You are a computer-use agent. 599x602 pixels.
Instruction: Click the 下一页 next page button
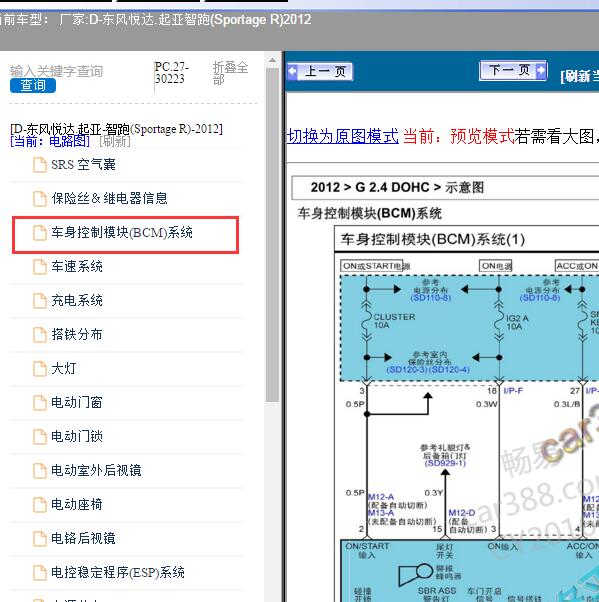pos(513,70)
